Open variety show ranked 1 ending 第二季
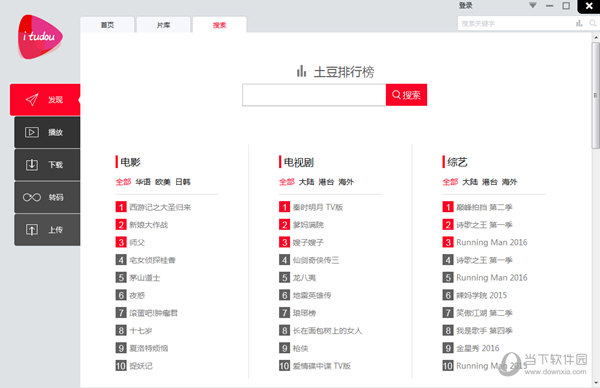Viewport: 600px width, 388px height. point(484,207)
